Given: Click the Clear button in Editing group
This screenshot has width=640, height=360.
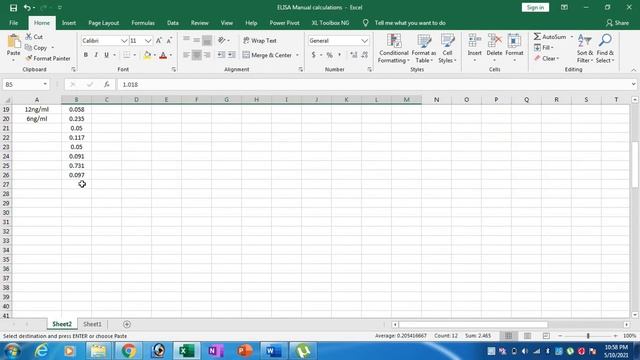Looking at the screenshot, I should pos(547,58).
